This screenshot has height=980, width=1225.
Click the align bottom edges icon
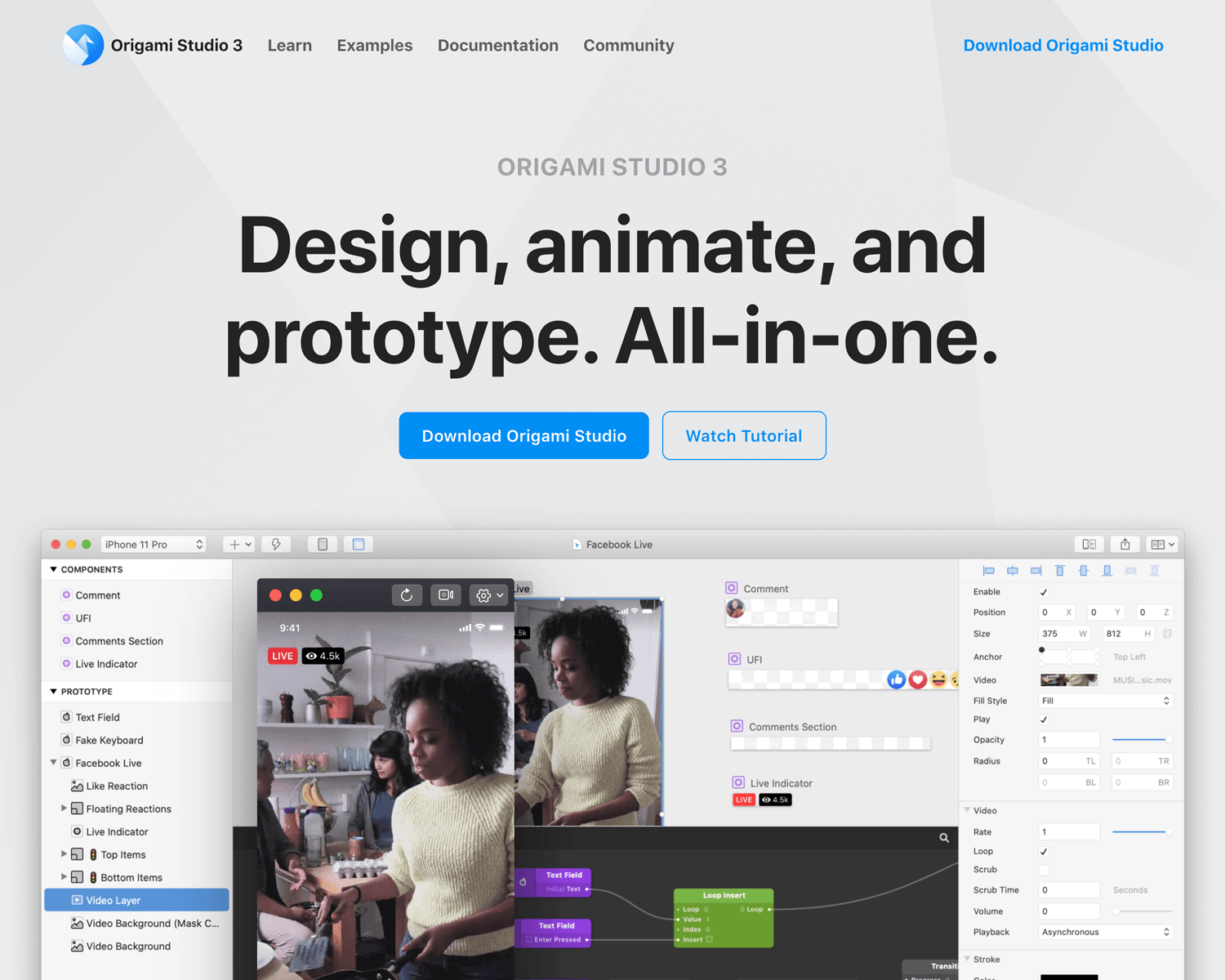(x=1107, y=571)
